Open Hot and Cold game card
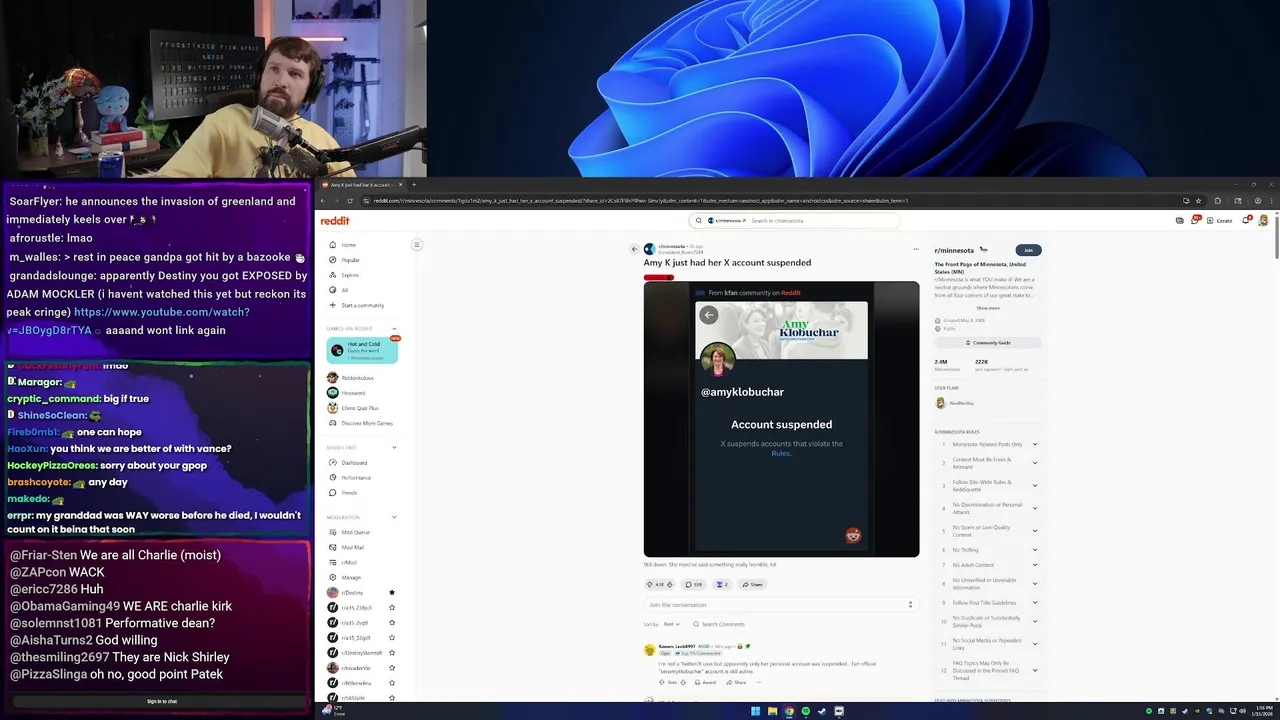 363,349
